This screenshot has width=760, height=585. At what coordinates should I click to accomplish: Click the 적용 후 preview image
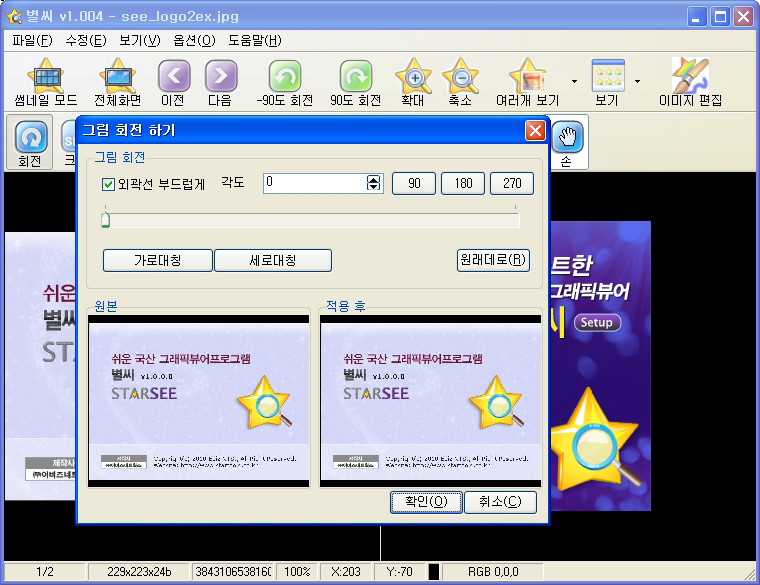(x=431, y=401)
